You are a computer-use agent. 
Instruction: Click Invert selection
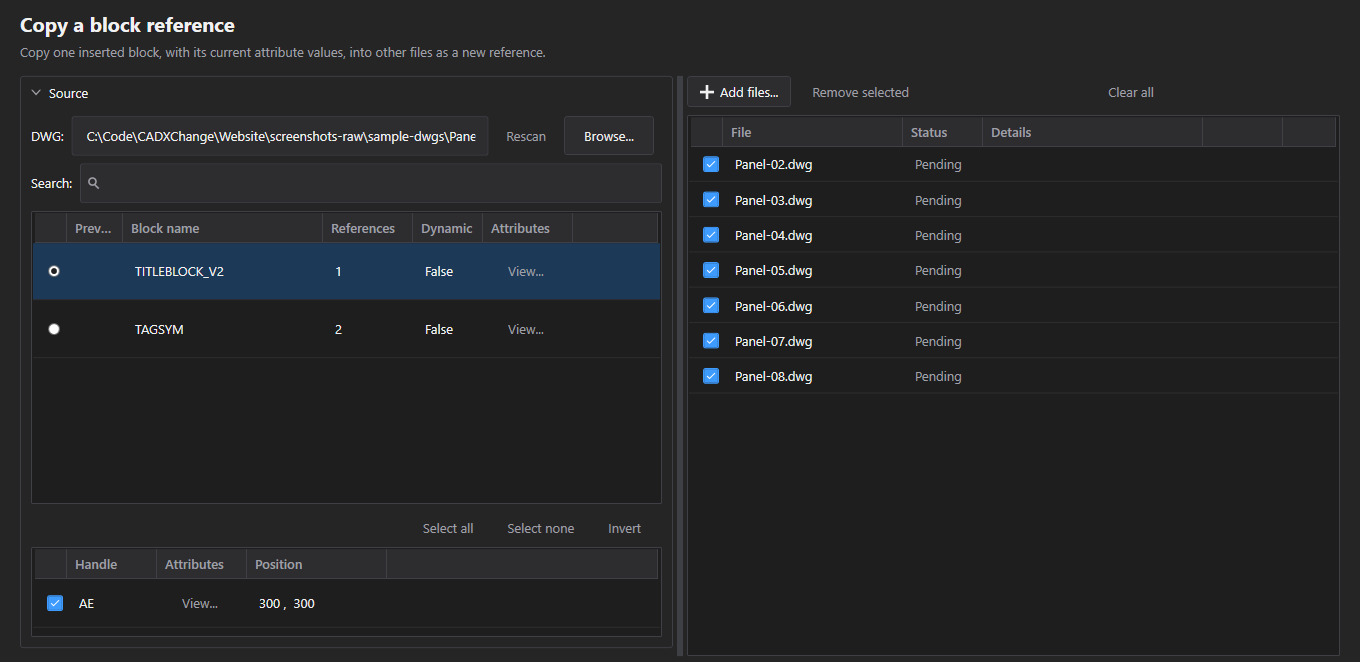624,528
